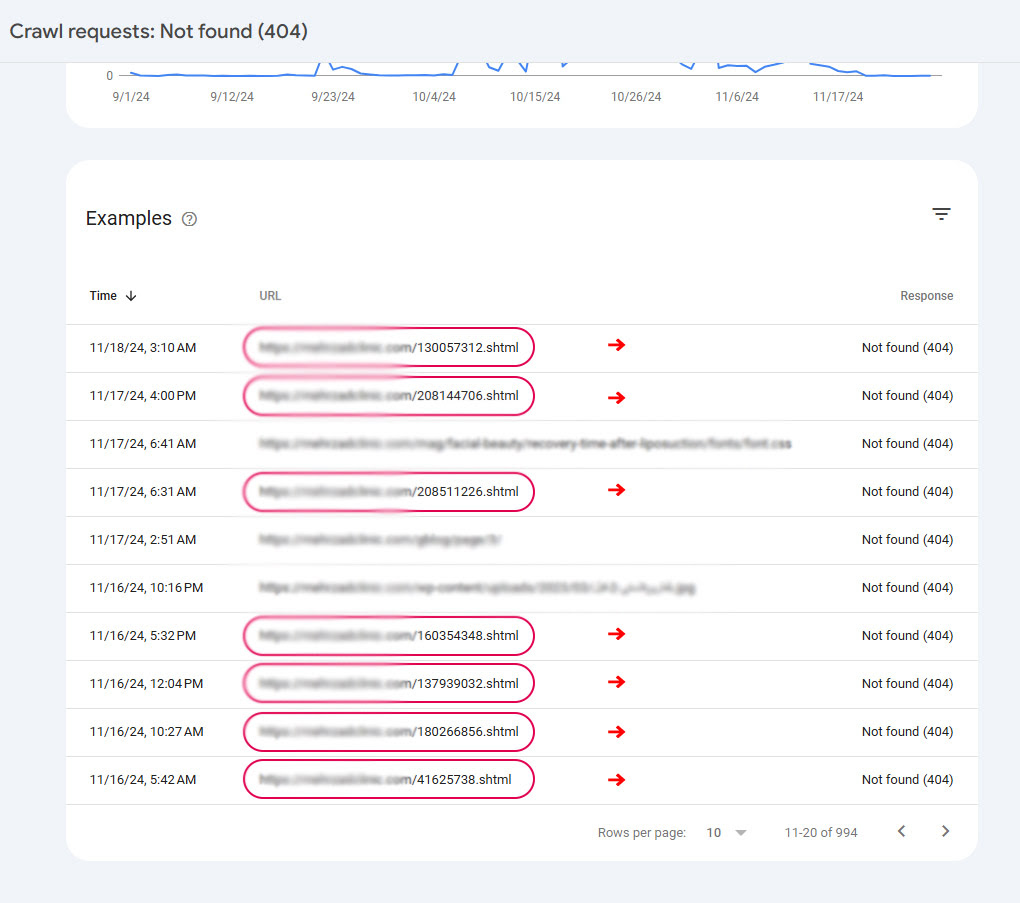Go to next page of results

[945, 832]
